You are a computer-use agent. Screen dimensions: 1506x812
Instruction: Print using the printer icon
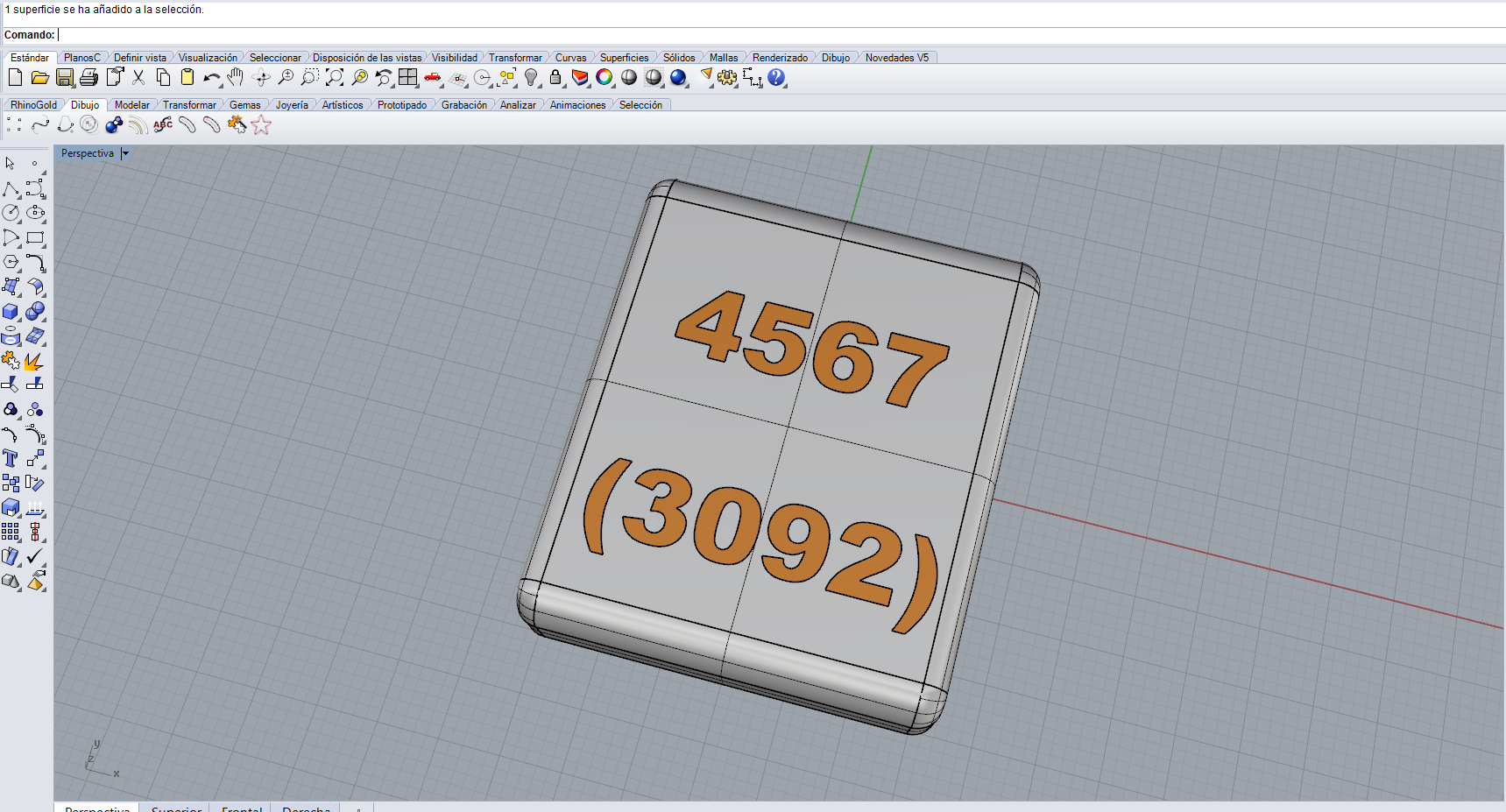88,78
